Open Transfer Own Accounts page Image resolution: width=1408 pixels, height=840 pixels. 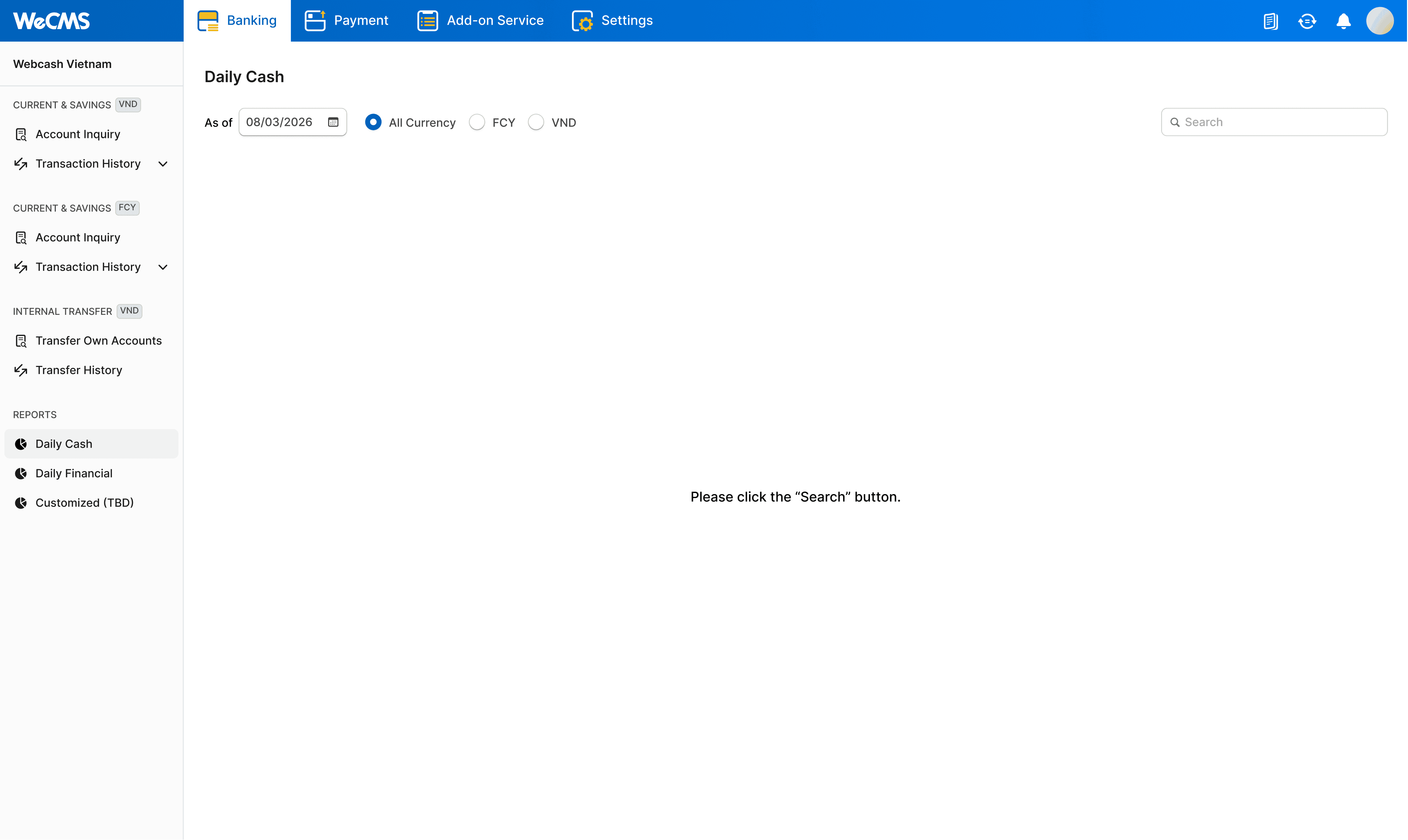coord(98,341)
